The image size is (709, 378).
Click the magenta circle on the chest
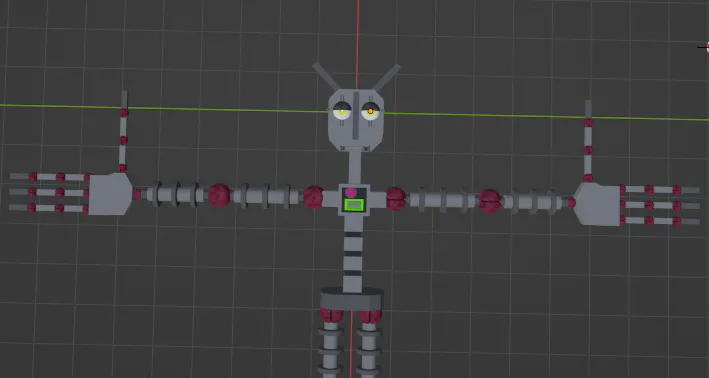[x=351, y=193]
